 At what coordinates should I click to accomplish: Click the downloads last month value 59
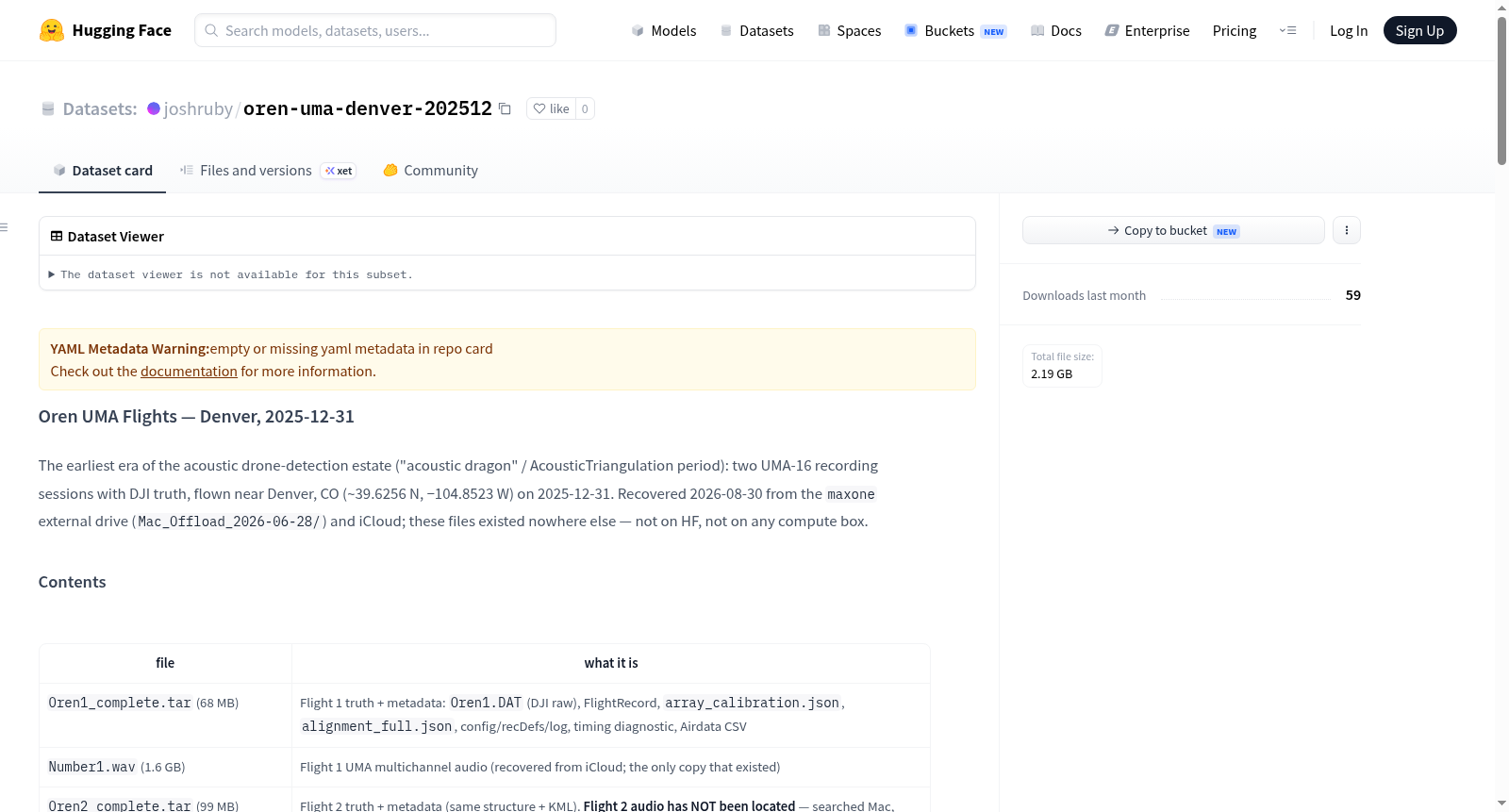coord(1353,295)
